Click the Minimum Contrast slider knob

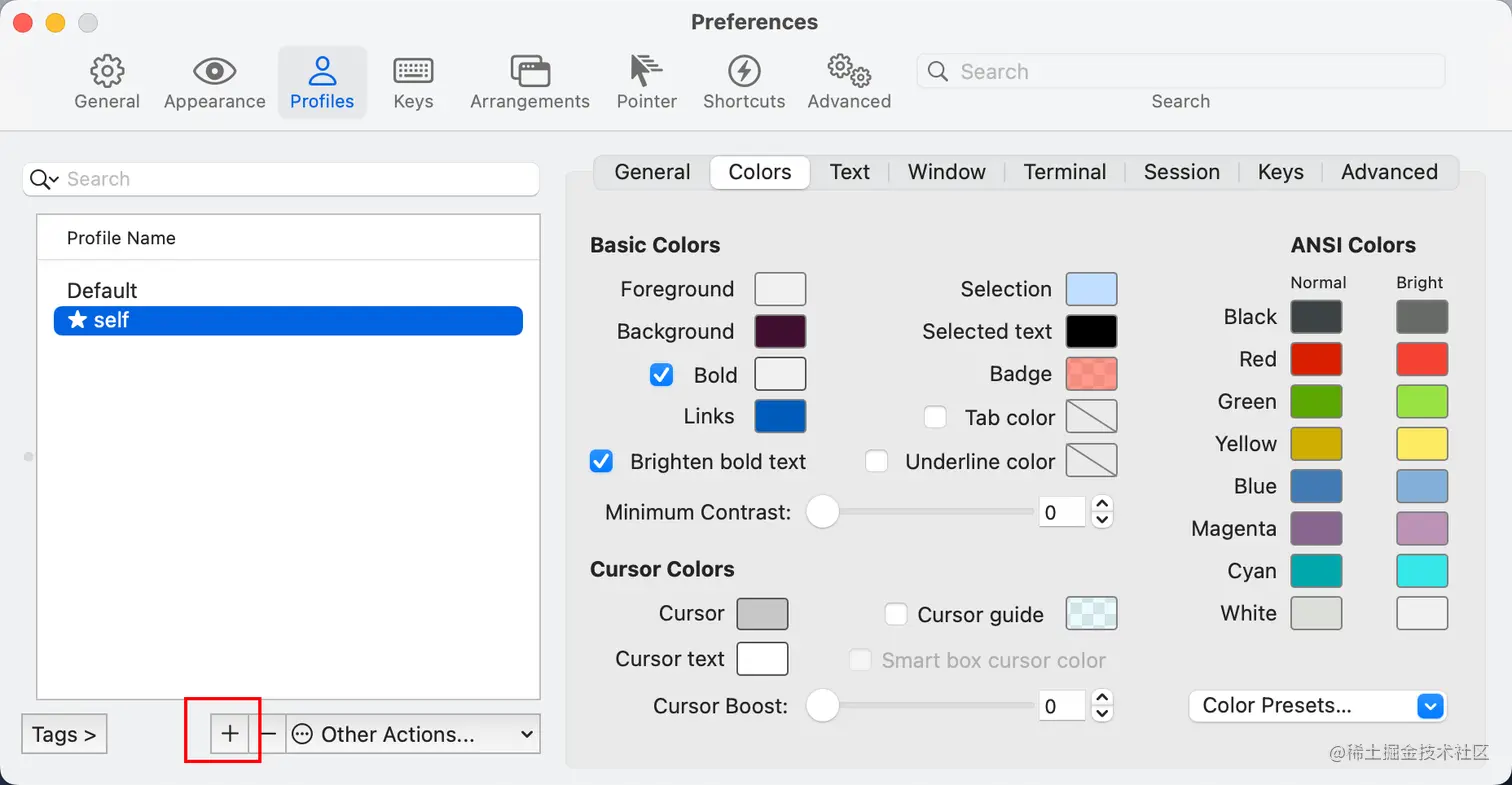coord(822,512)
